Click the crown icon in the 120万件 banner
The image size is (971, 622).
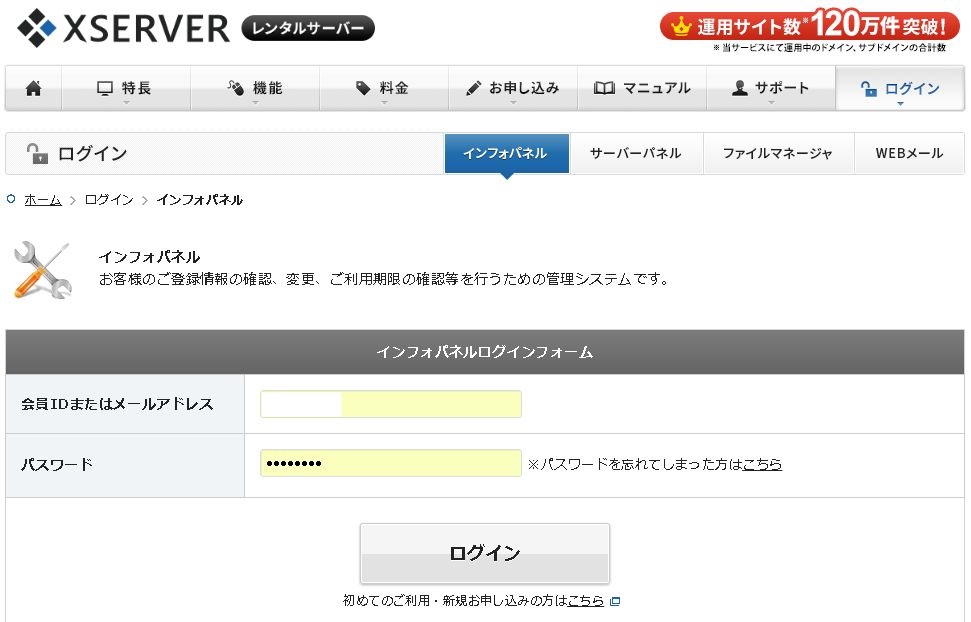[681, 27]
